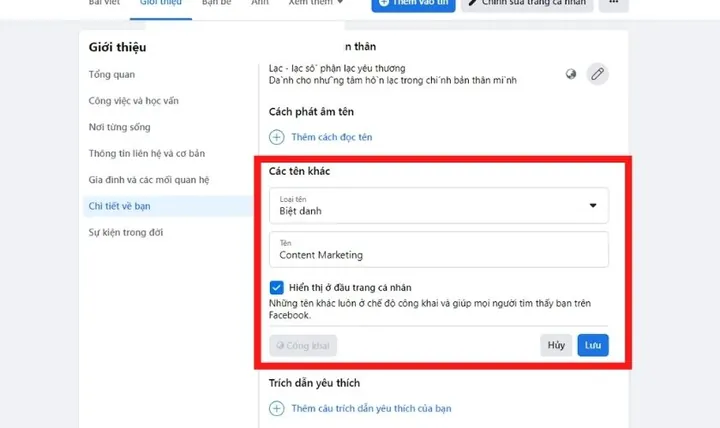Open Công việc và học vấn section
720x428 pixels.
[x=134, y=101]
